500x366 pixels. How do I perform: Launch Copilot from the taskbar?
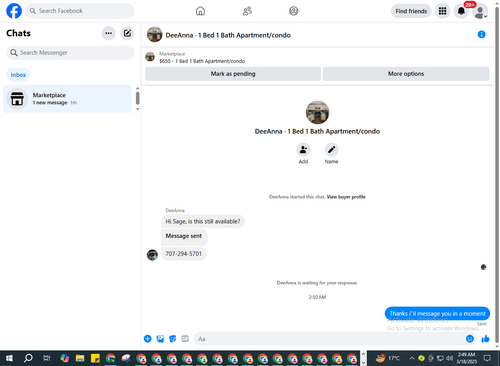(x=65, y=358)
